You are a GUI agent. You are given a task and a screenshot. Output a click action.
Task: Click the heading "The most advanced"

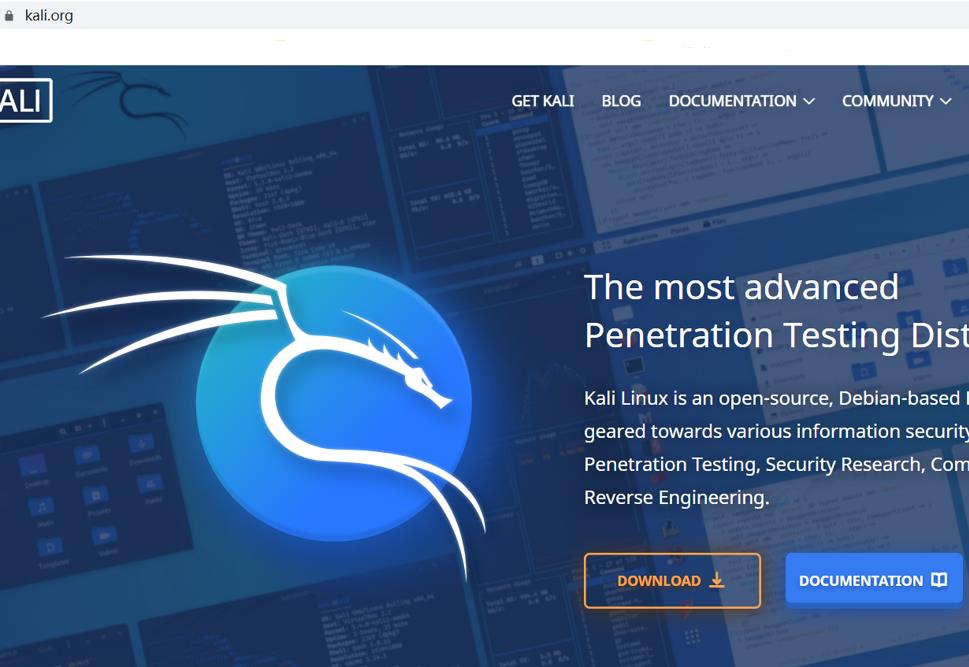(741, 287)
